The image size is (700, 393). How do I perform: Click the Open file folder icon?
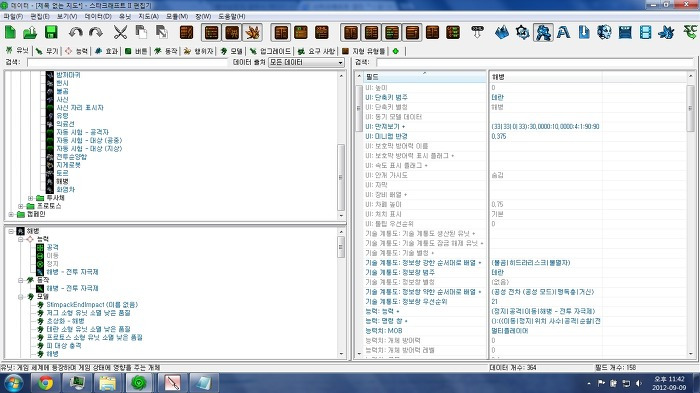pos(30,33)
